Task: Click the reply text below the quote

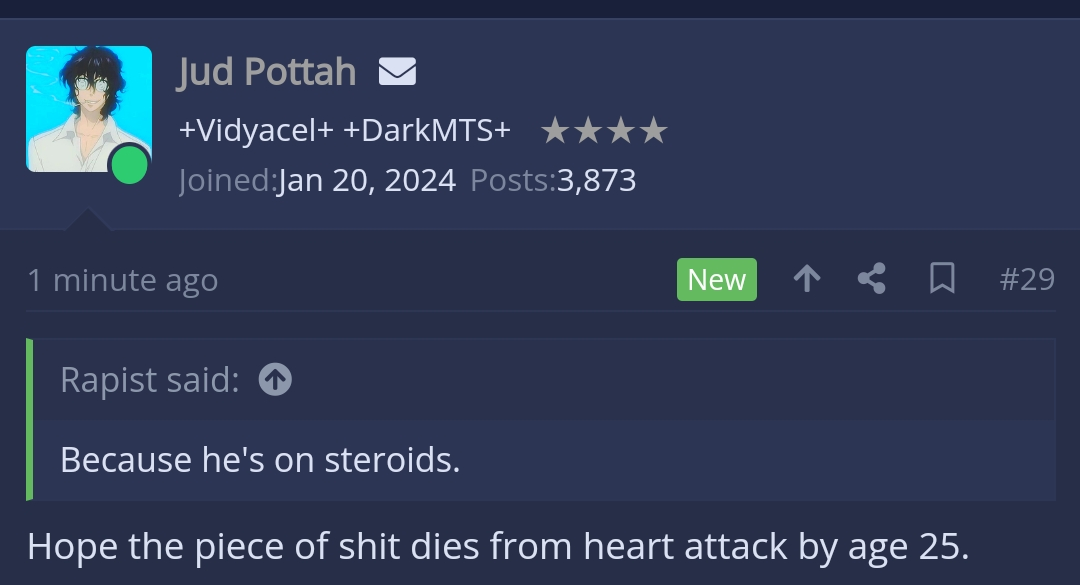Action: 498,546
